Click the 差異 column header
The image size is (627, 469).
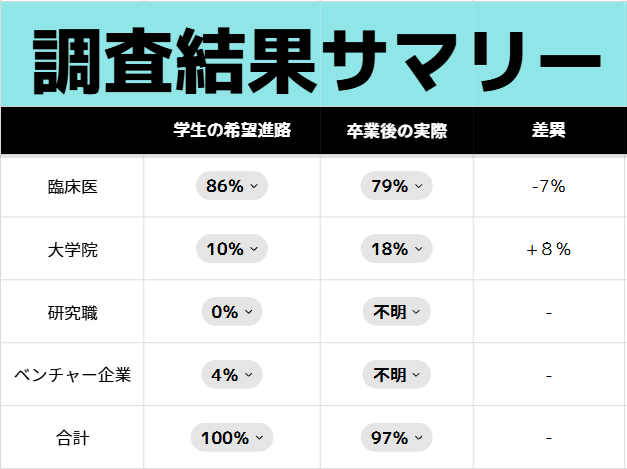[x=549, y=131]
